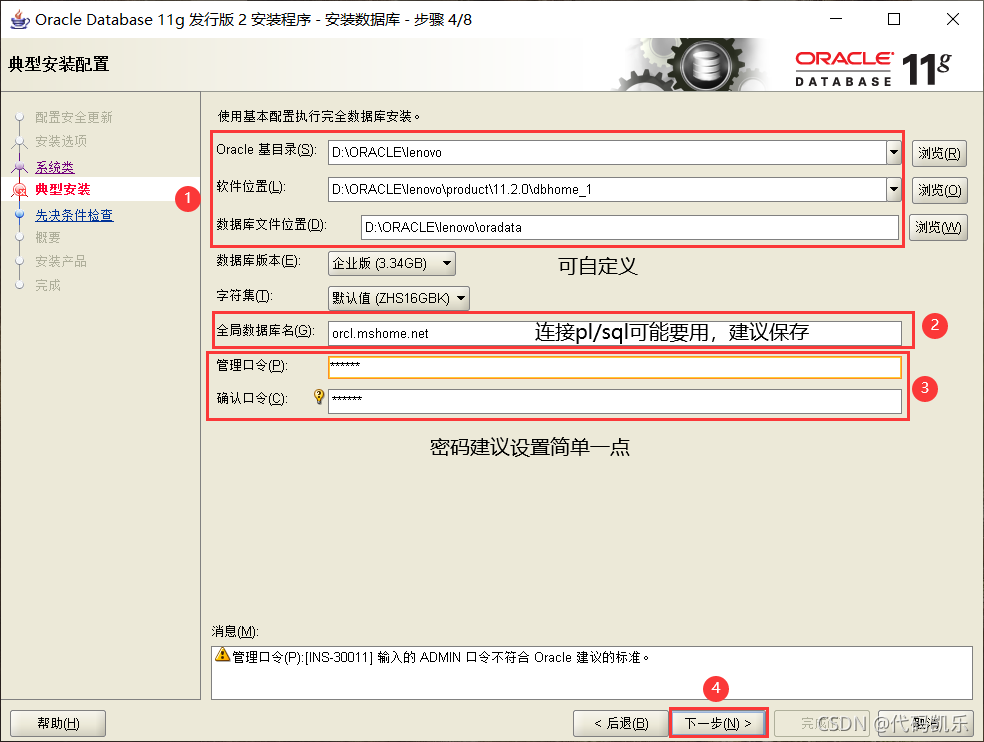The height and width of the screenshot is (742, 984).
Task: Click the 安装产品 step in sidebar
Action: click(61, 261)
